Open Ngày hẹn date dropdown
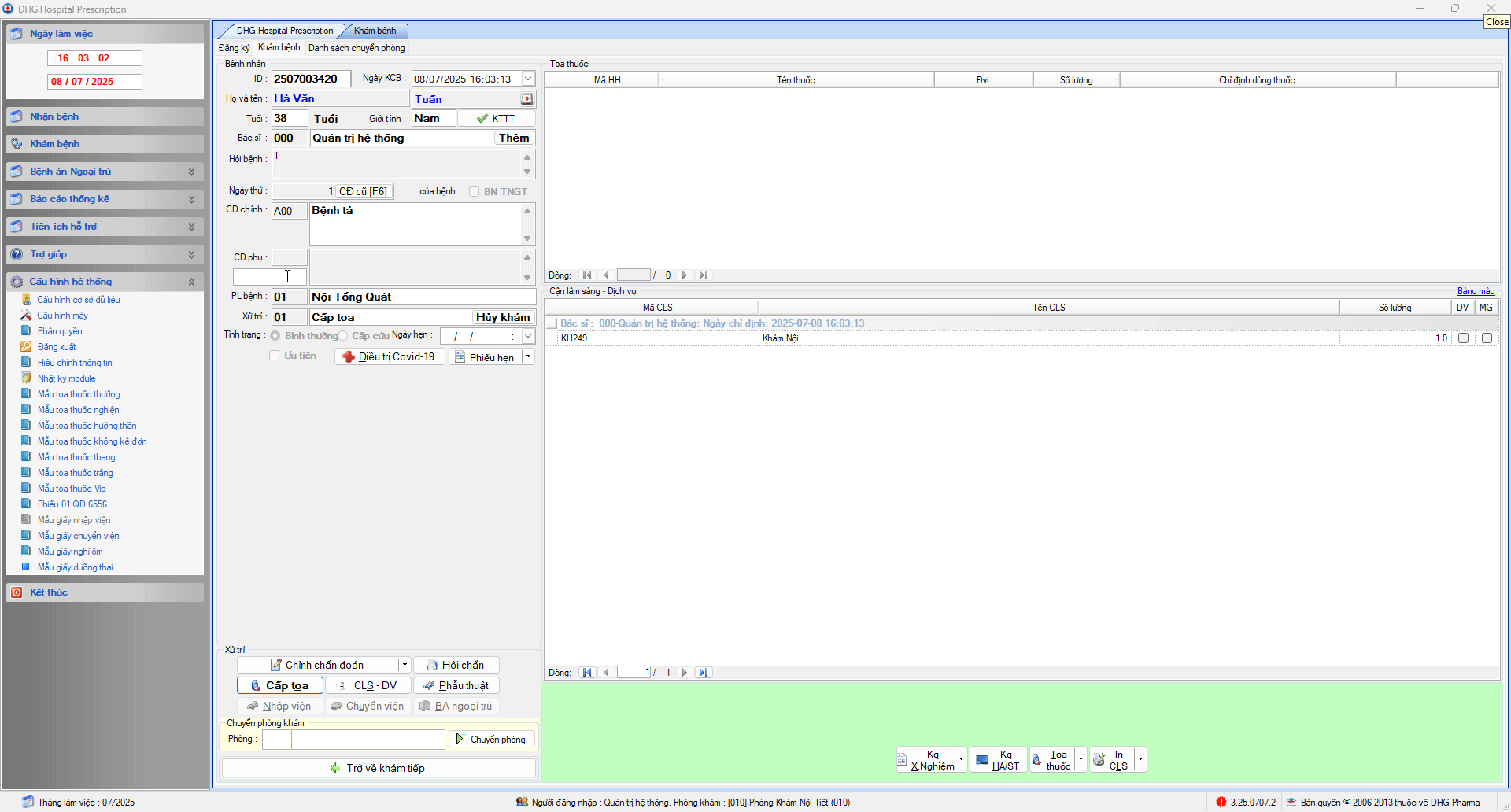Image resolution: width=1511 pixels, height=812 pixels. pos(528,337)
